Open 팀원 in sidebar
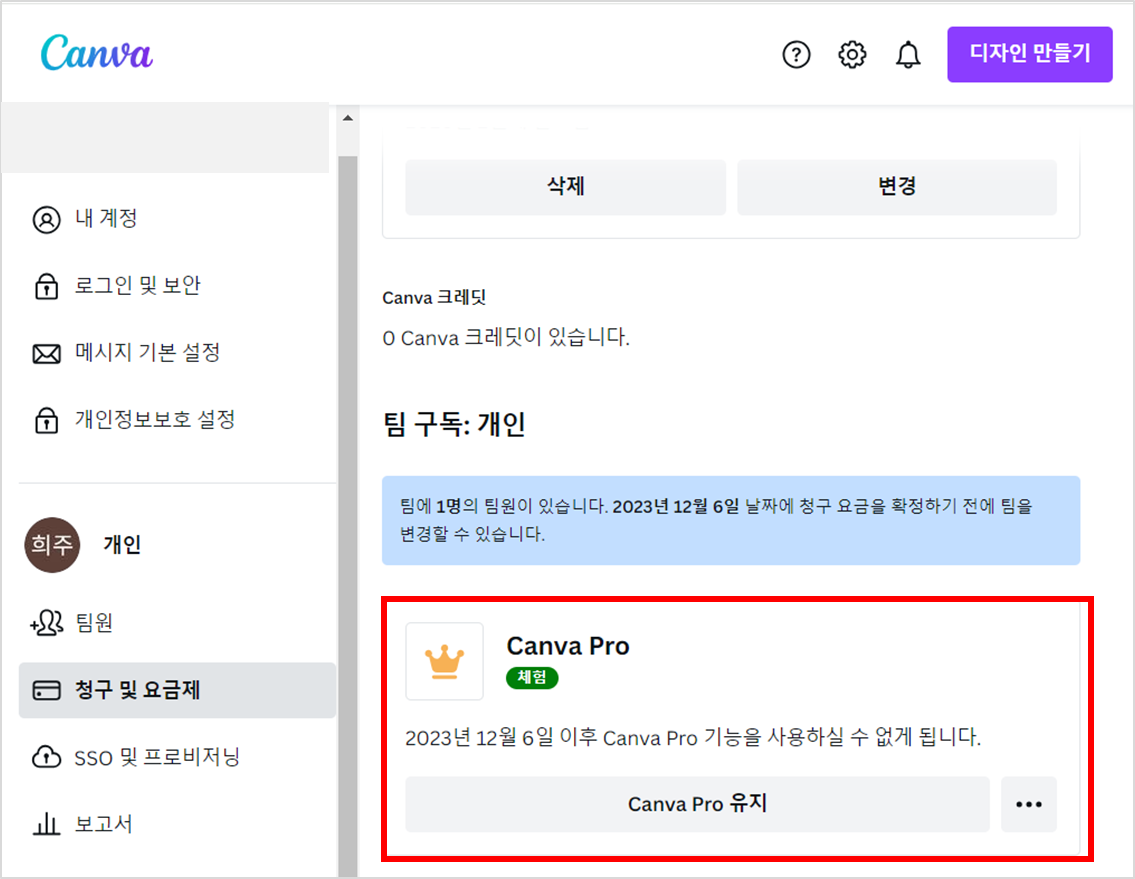 (x=177, y=623)
